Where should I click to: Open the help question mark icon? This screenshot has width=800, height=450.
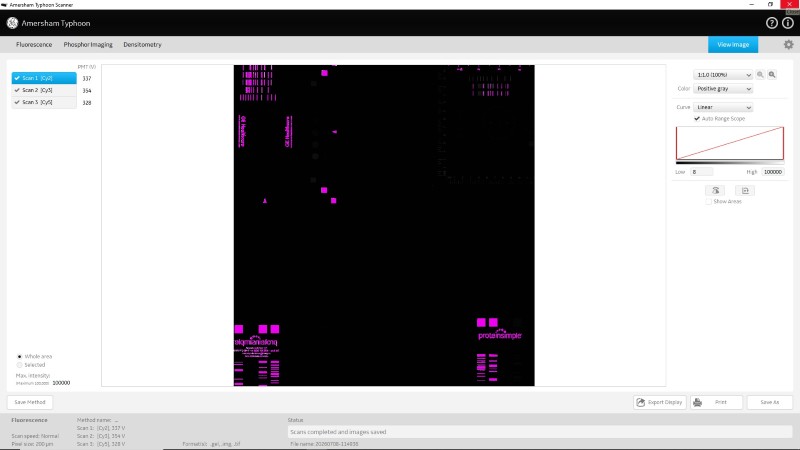(x=771, y=23)
